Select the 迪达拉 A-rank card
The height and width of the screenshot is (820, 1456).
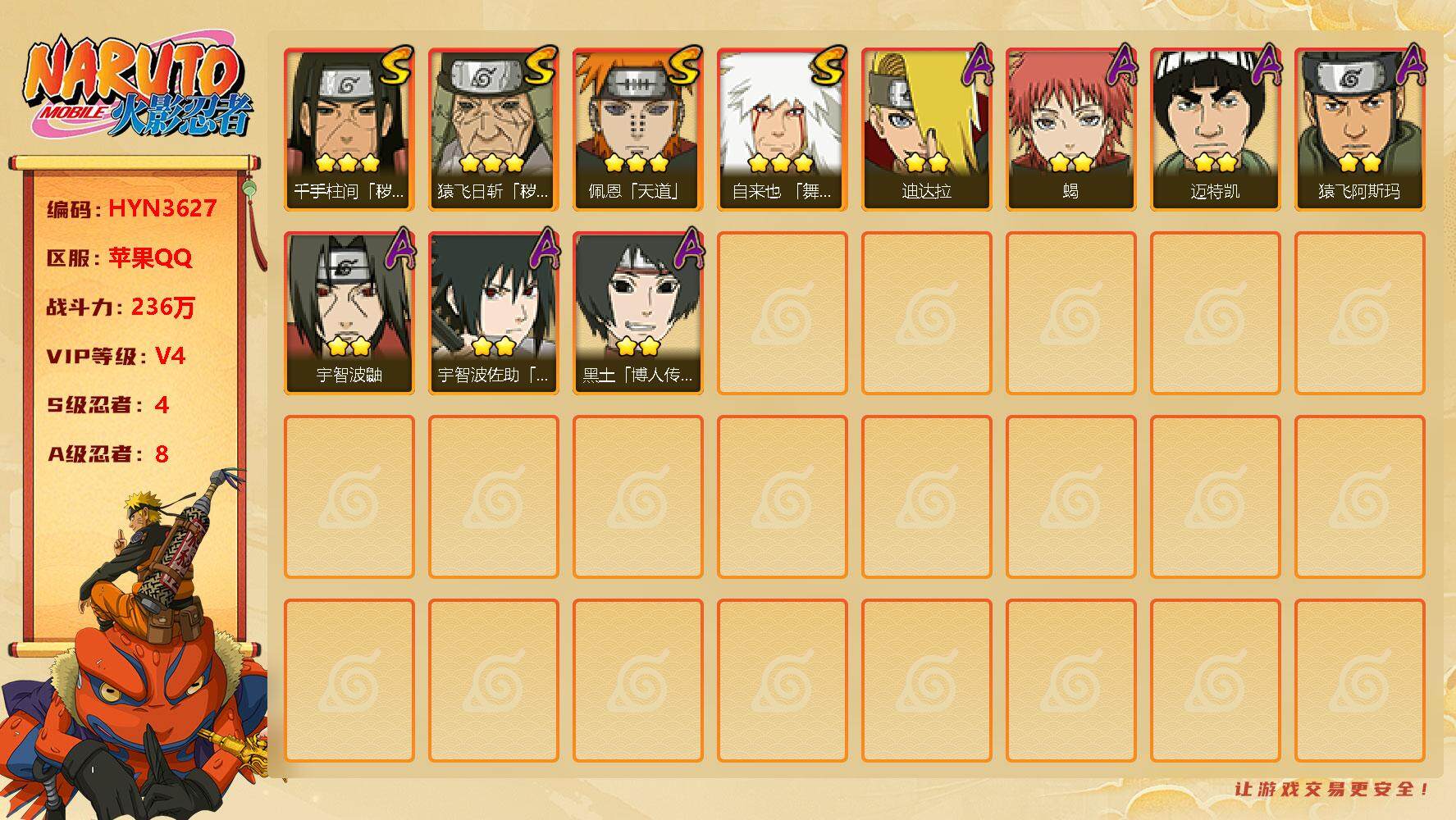pos(927,130)
